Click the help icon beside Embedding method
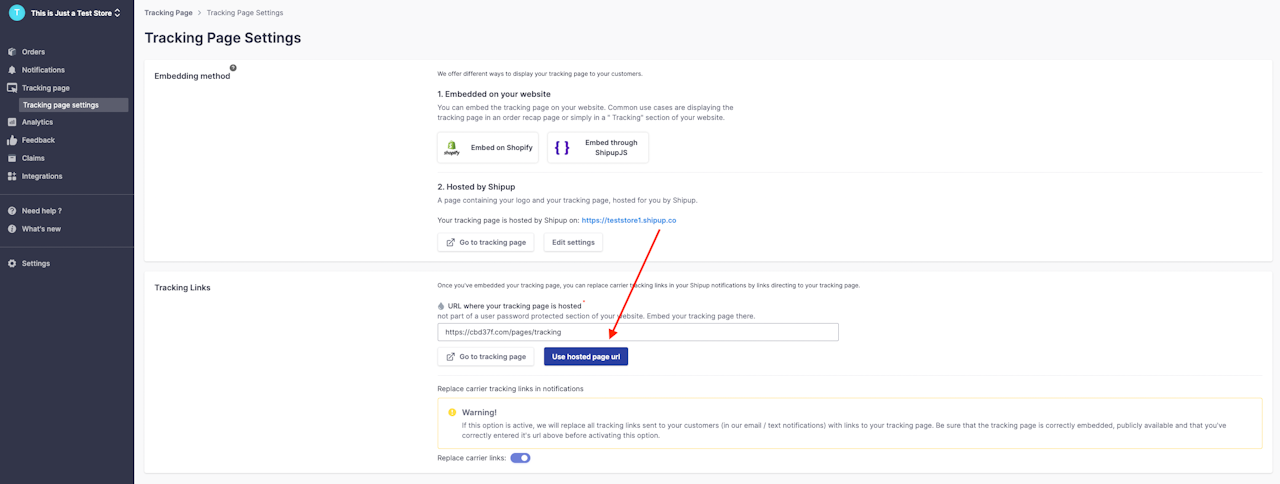Image resolution: width=1280 pixels, height=484 pixels. [233, 68]
